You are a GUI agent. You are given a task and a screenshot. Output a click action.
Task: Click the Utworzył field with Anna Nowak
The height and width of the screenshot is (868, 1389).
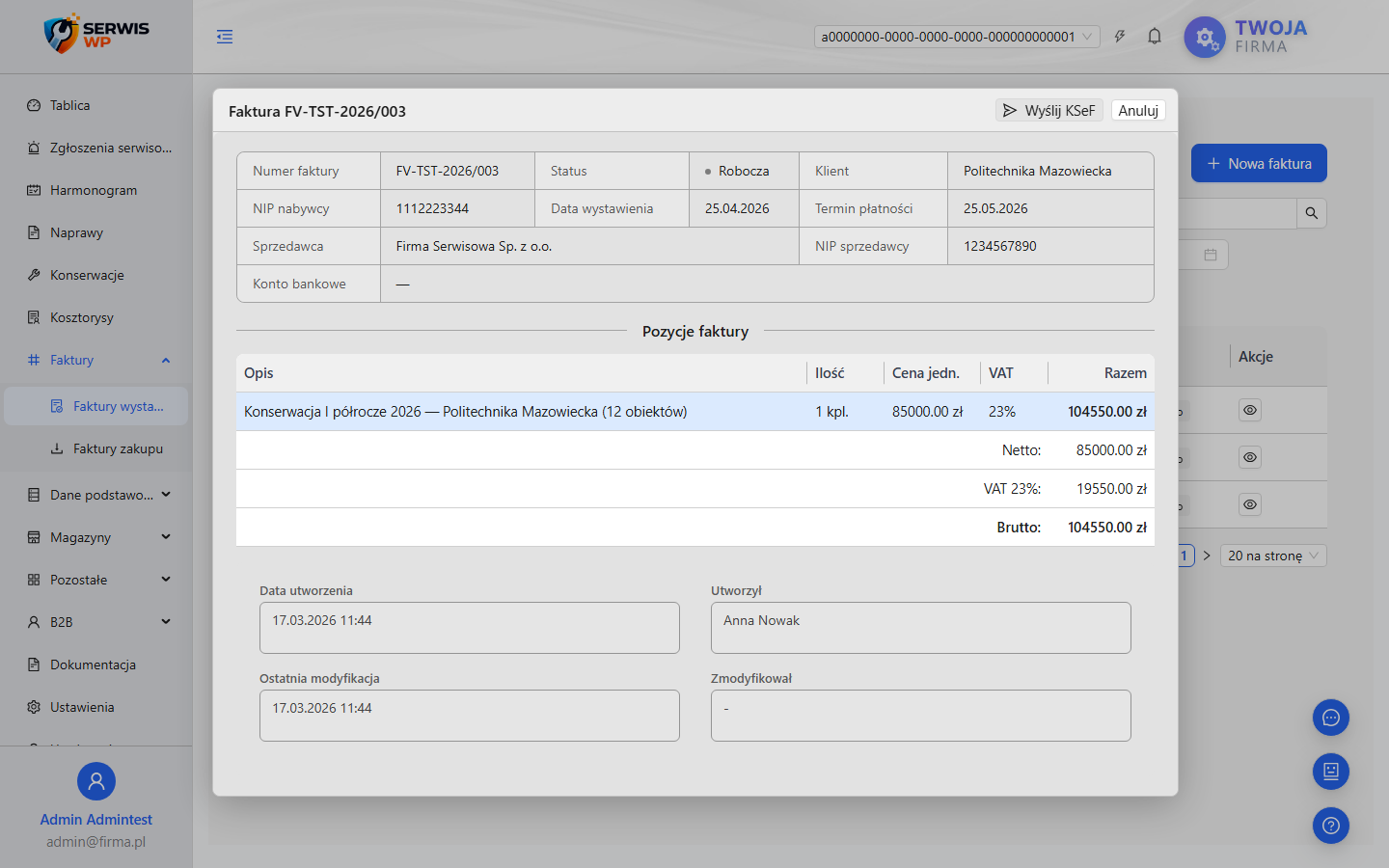[921, 628]
